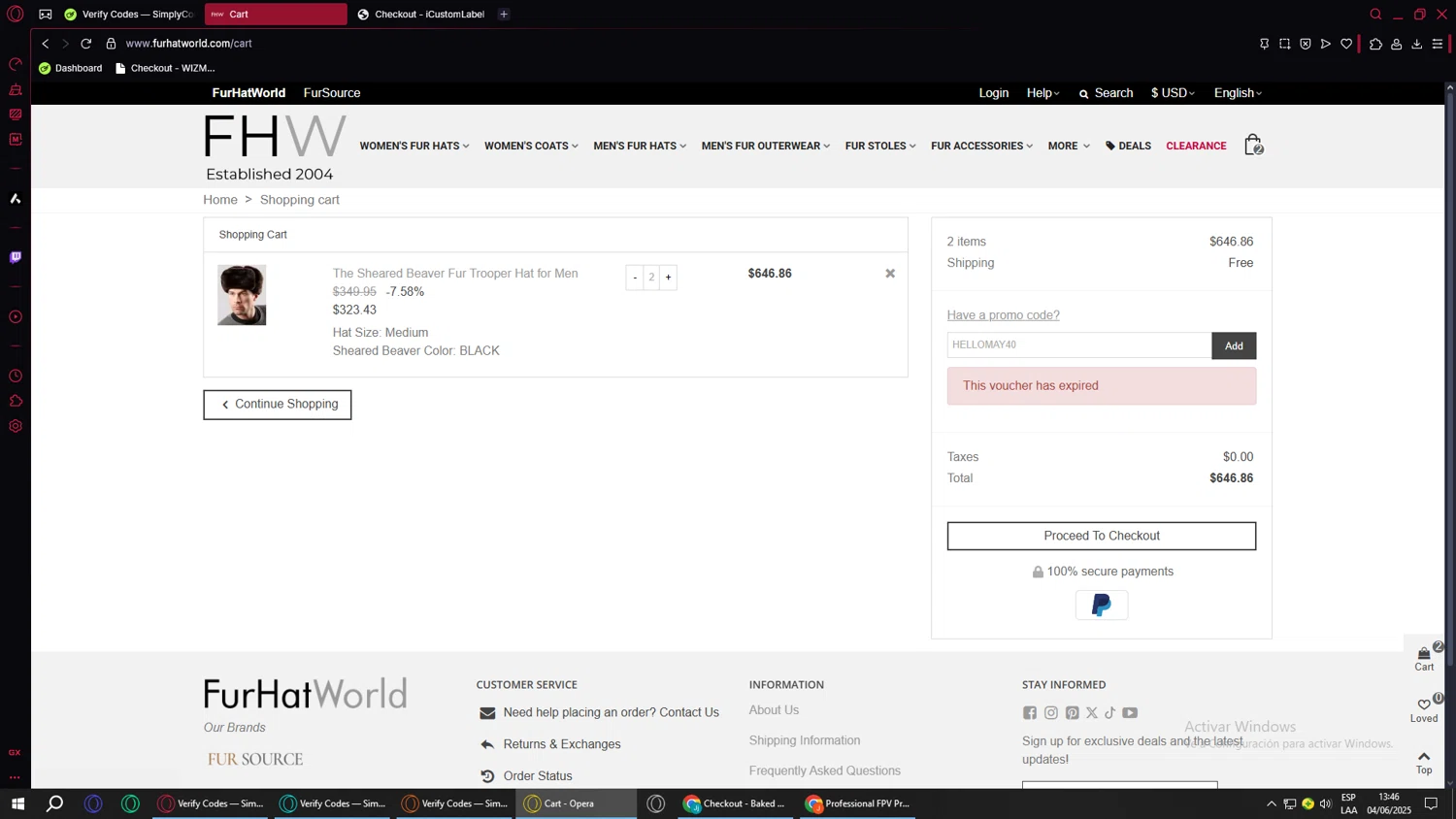Viewport: 1456px width, 819px height.
Task: Open the FurHatWorld TikTok icon
Action: [1110, 713]
